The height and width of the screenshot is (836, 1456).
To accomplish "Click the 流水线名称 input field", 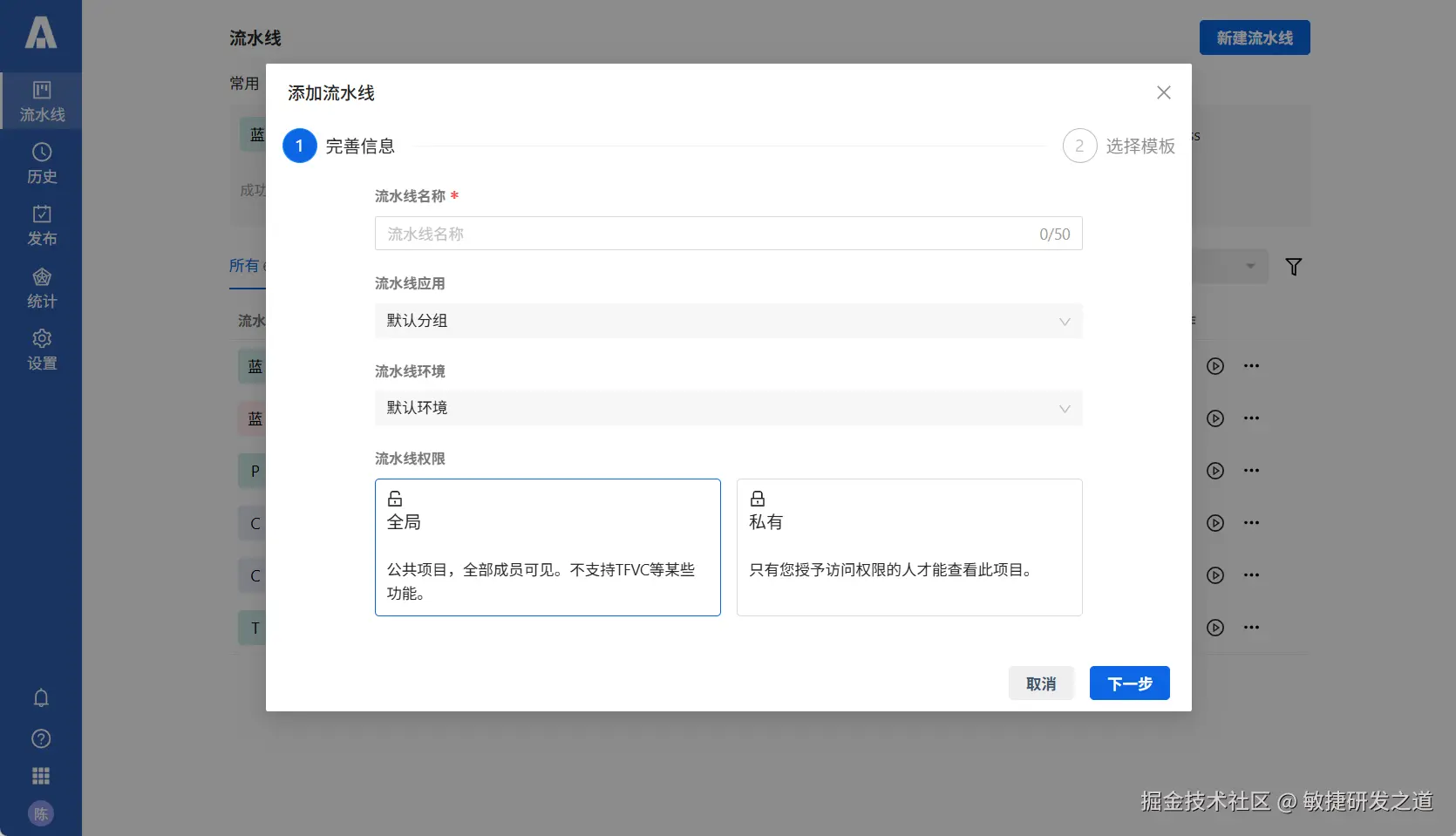I will [x=729, y=234].
